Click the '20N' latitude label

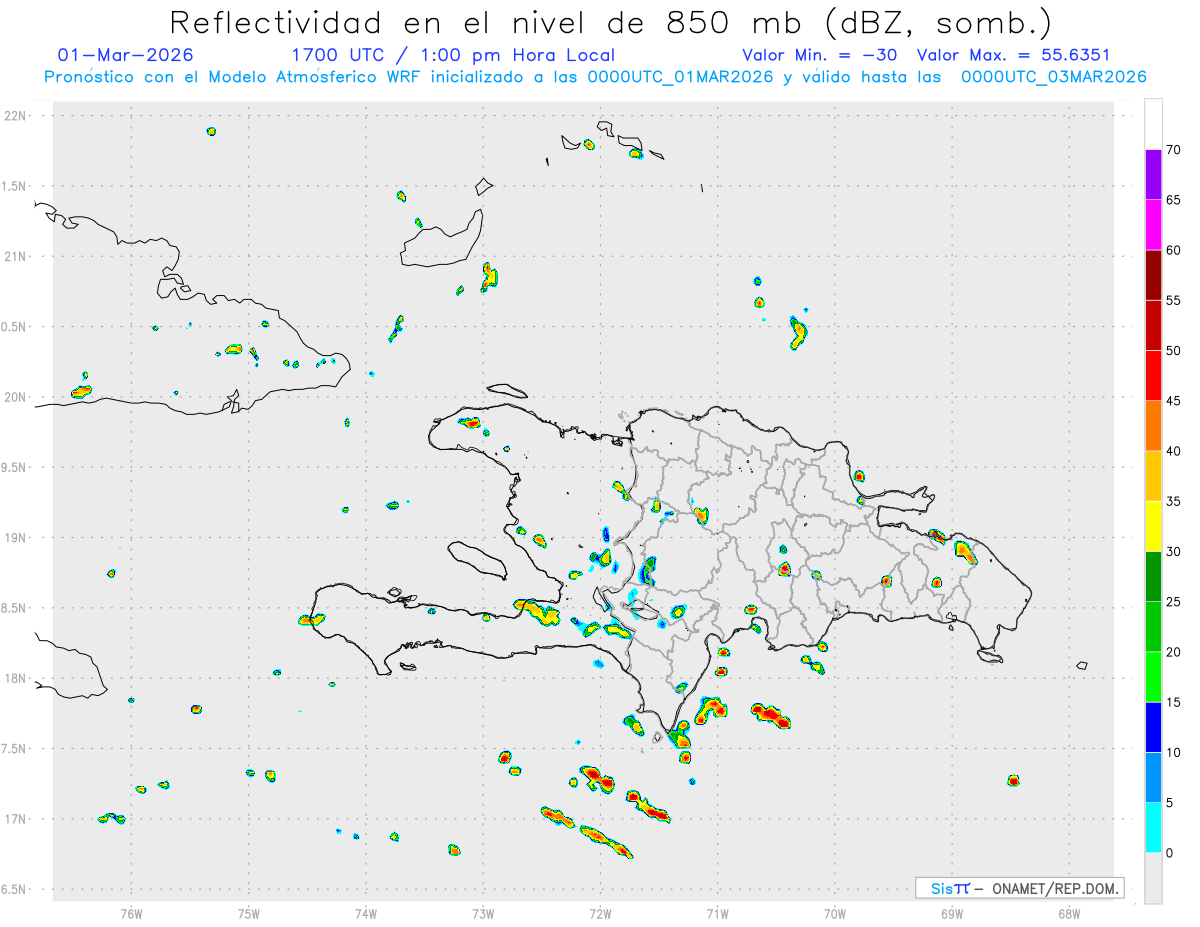(x=16, y=397)
